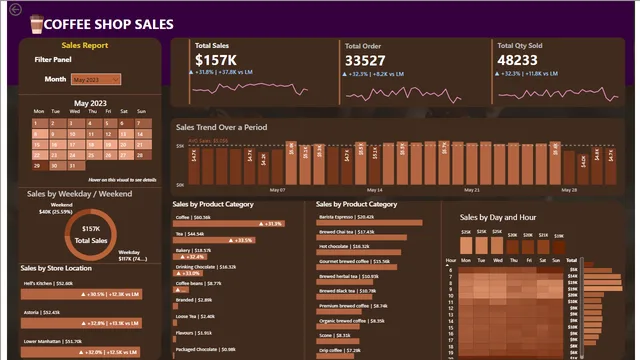Click the Mon column header in heatmap
The height and width of the screenshot is (360, 640).
[466, 260]
